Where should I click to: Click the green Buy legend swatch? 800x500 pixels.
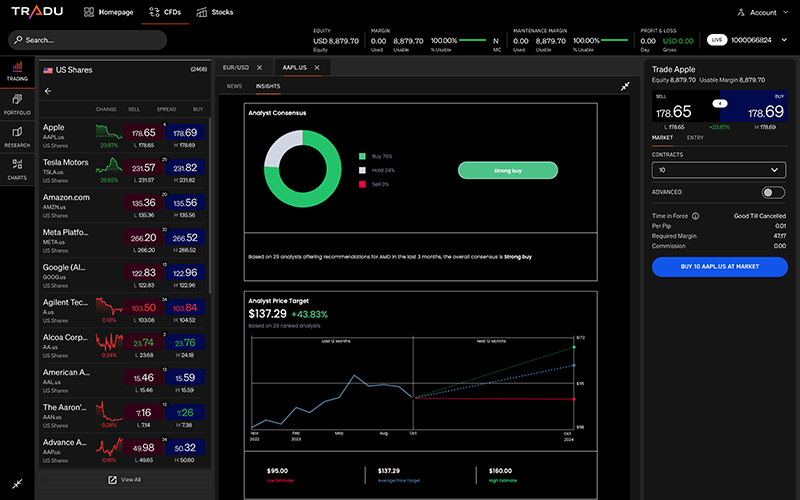(362, 156)
